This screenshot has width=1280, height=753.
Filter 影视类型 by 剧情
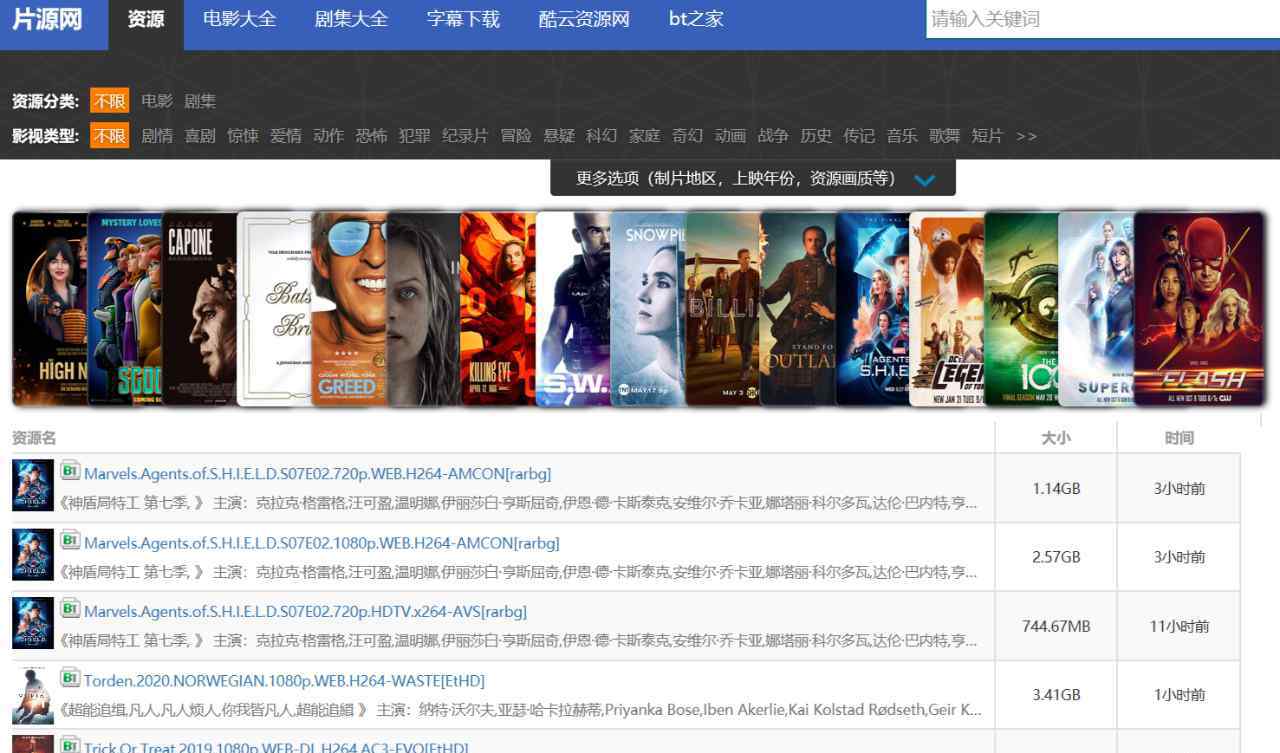pyautogui.click(x=157, y=135)
